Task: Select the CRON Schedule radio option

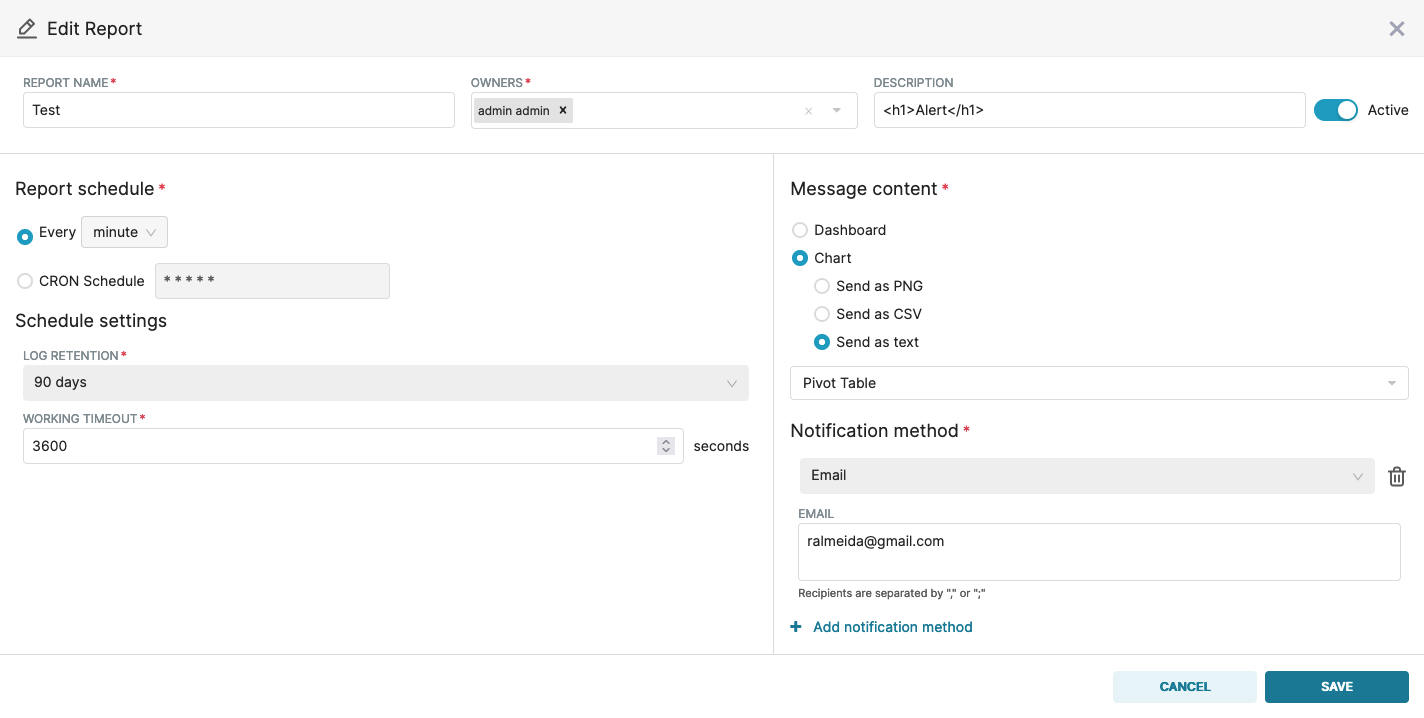Action: 25,281
